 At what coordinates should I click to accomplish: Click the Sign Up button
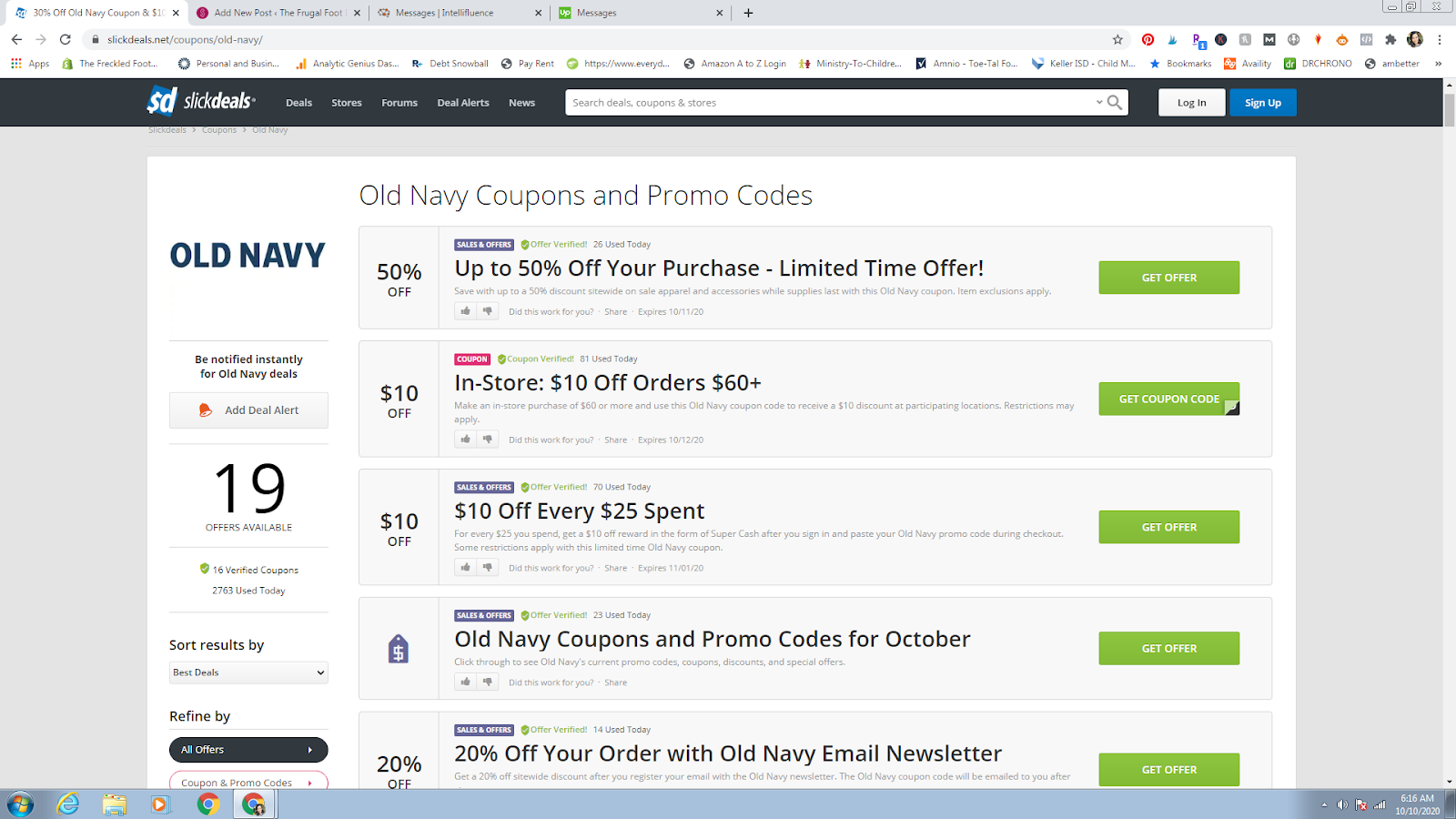tap(1263, 103)
